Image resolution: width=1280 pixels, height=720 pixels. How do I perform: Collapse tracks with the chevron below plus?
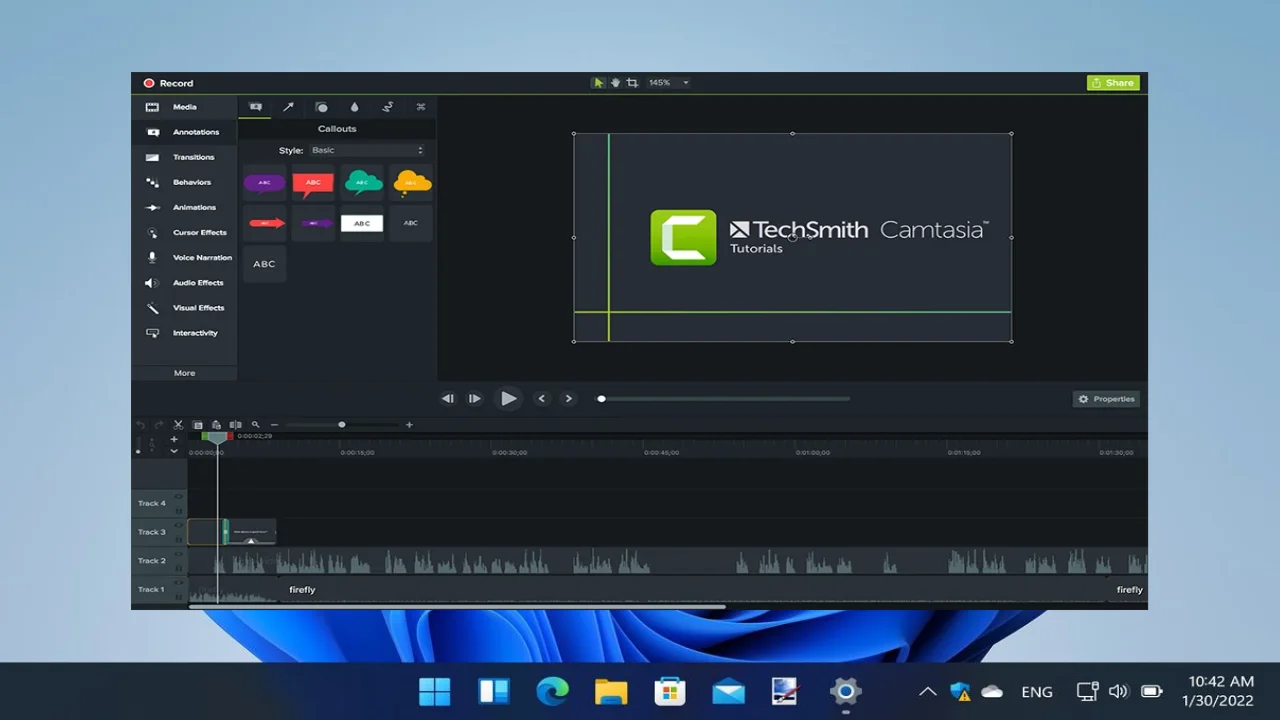(174, 451)
